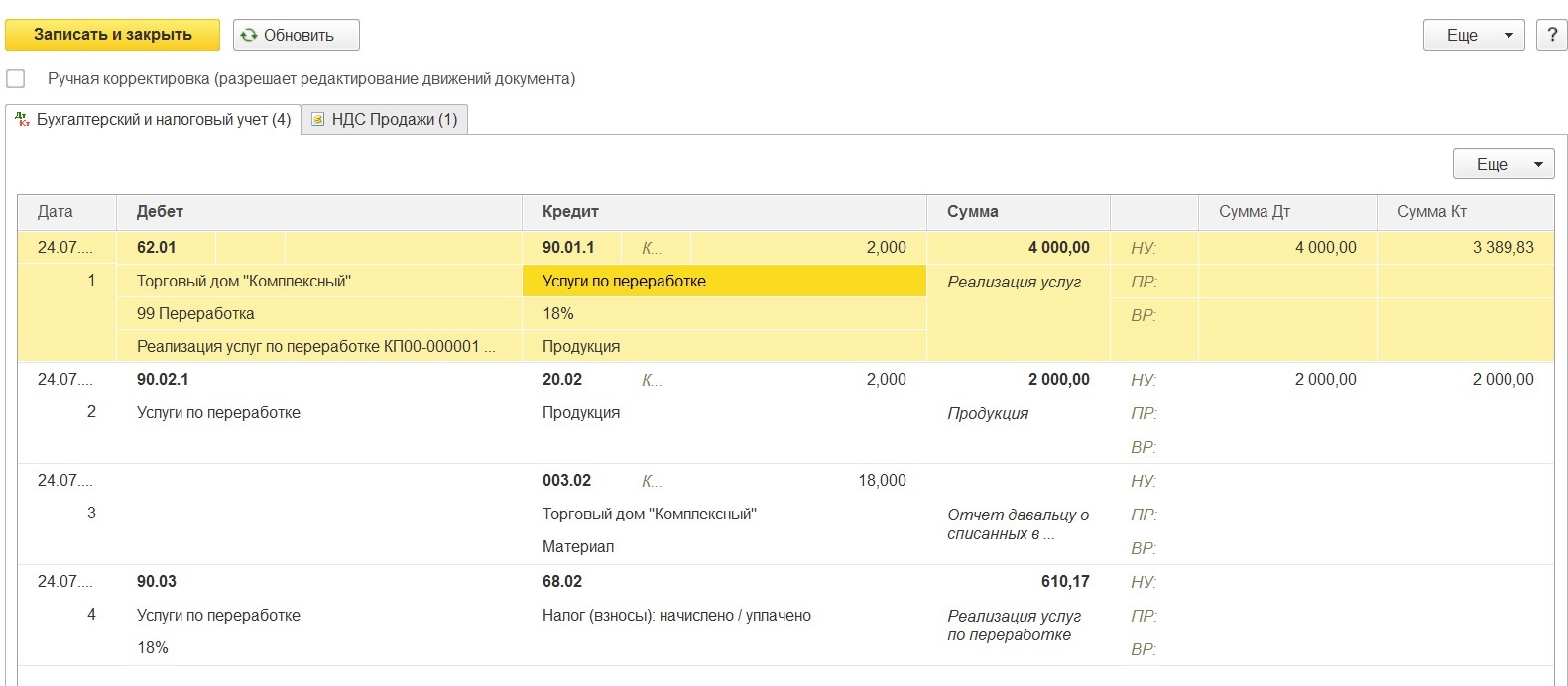The height and width of the screenshot is (686, 1568).
Task: Enable the Ручная корректировка checkbox
Action: [16, 78]
